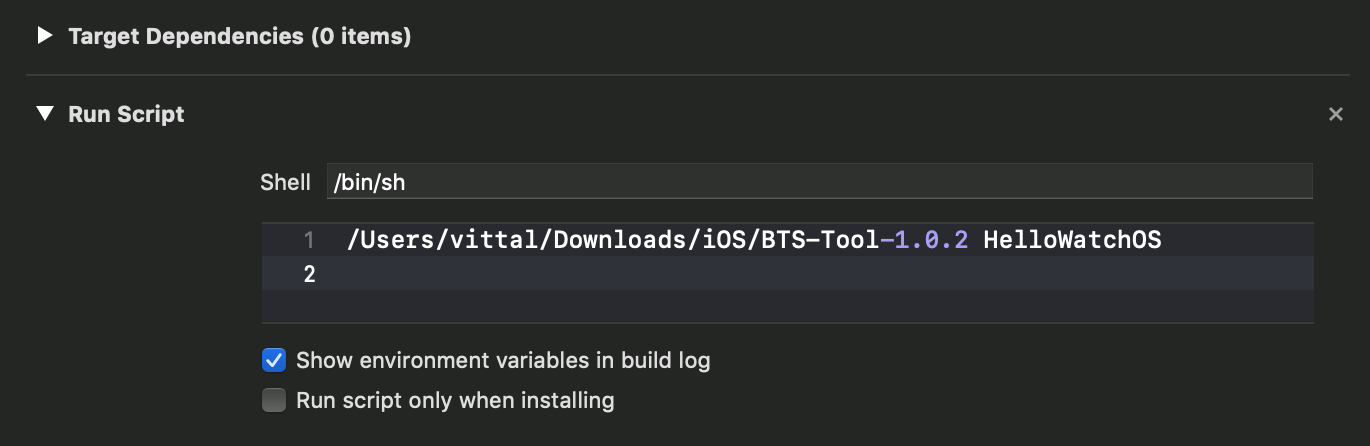Click the "Show environment variables in build log" label
Image resolution: width=1370 pixels, height=446 pixels.
click(x=503, y=360)
